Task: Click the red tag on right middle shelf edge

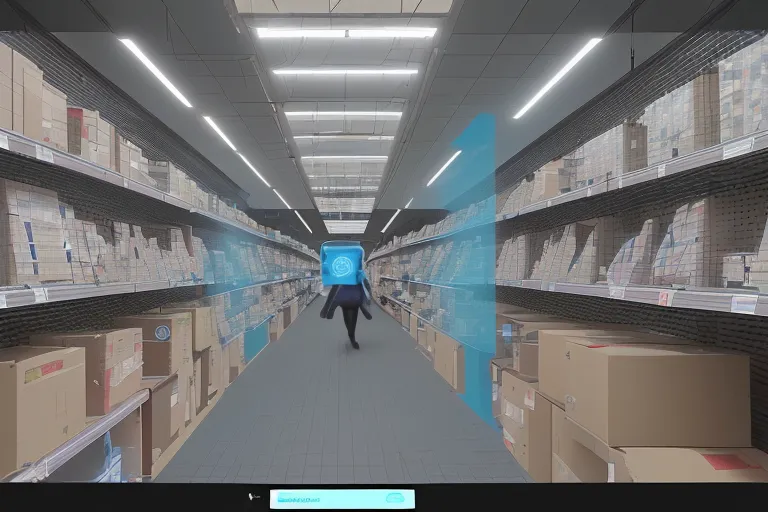Action: [x=664, y=298]
